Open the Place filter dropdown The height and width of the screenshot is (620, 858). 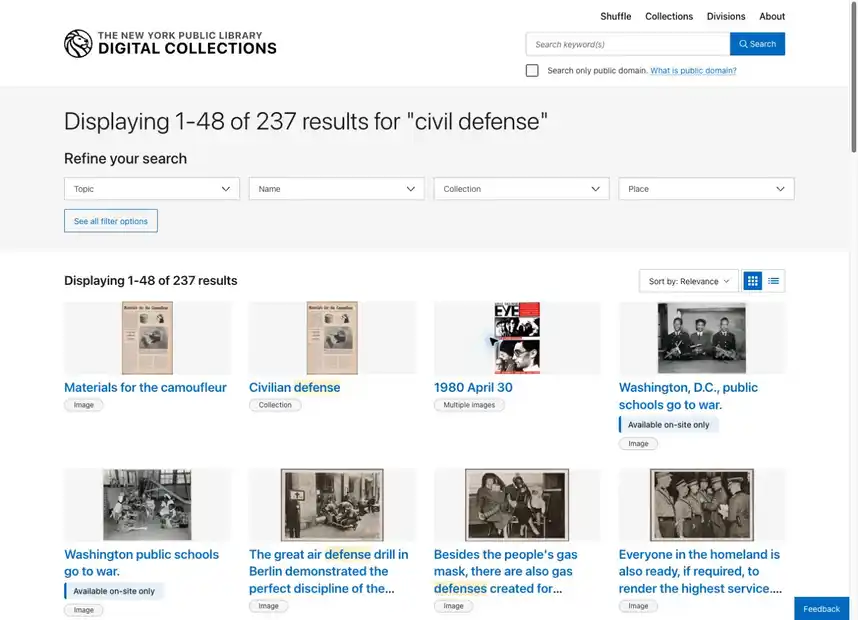pyautogui.click(x=706, y=189)
